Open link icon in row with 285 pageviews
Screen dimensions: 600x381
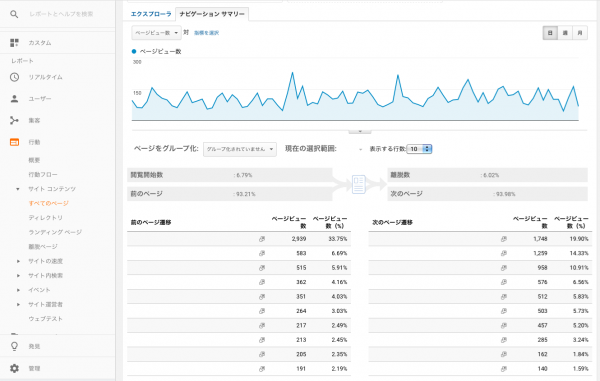(504, 340)
